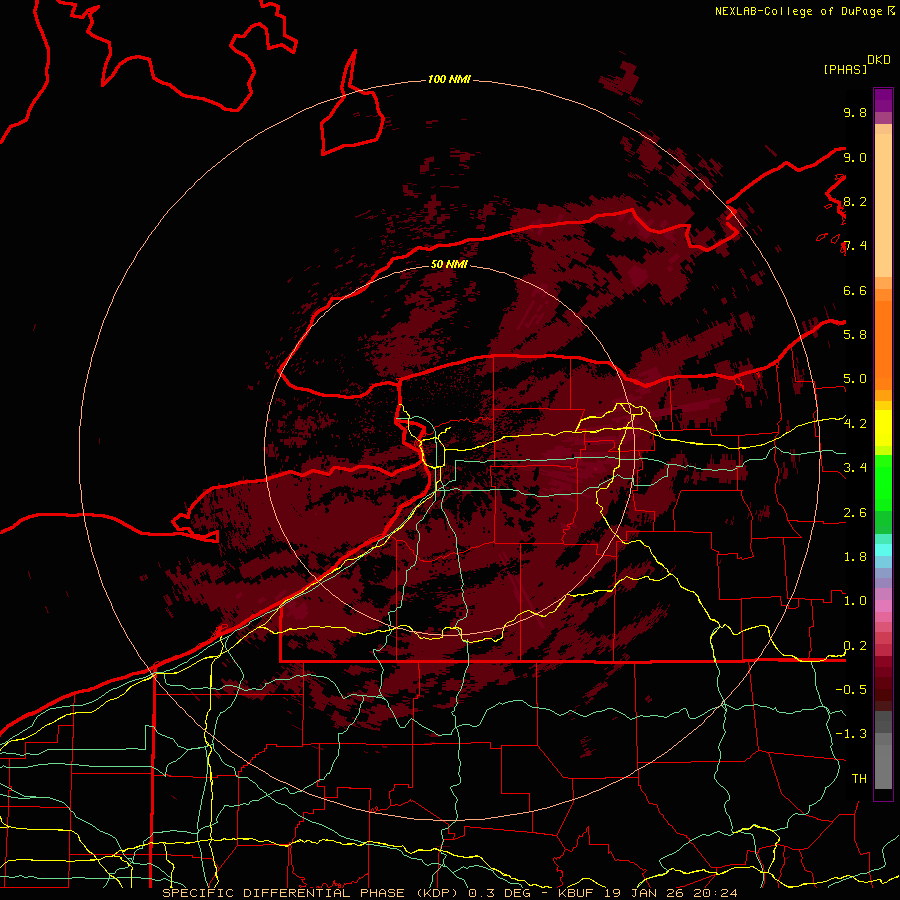The image size is (900, 900).
Task: Click the 1.8 scale value label
Action: 855,557
